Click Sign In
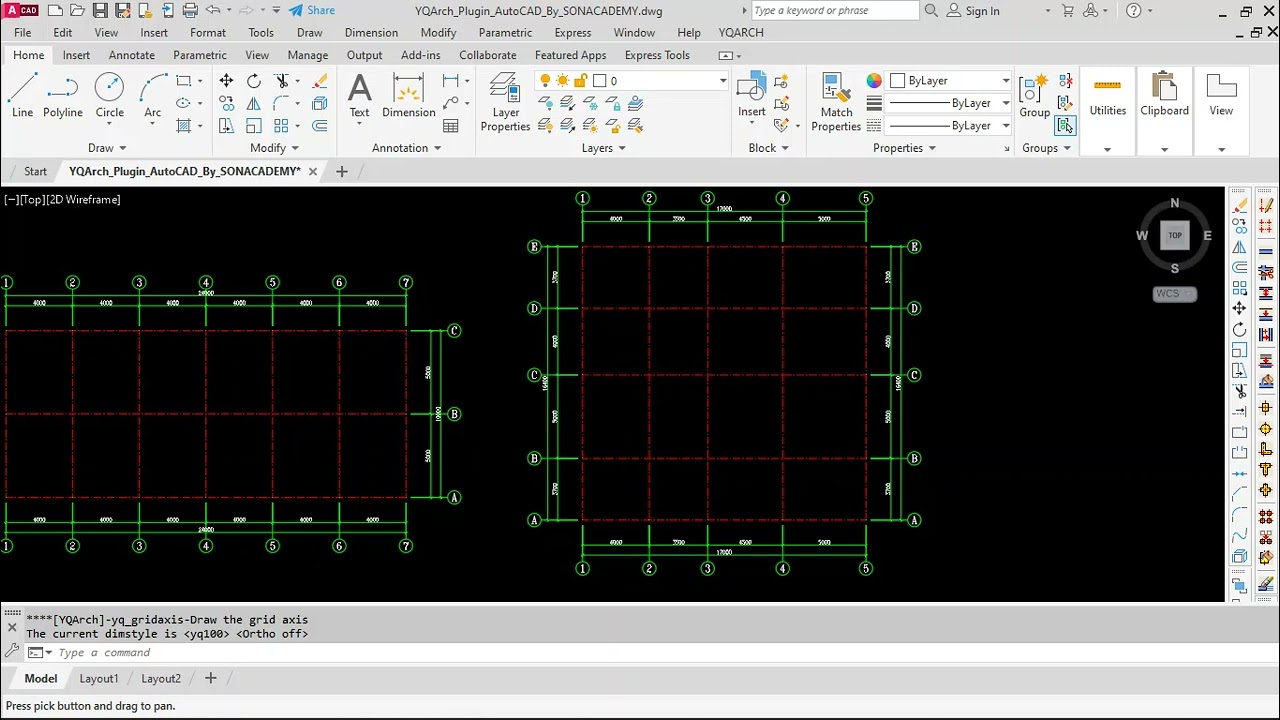 point(972,11)
